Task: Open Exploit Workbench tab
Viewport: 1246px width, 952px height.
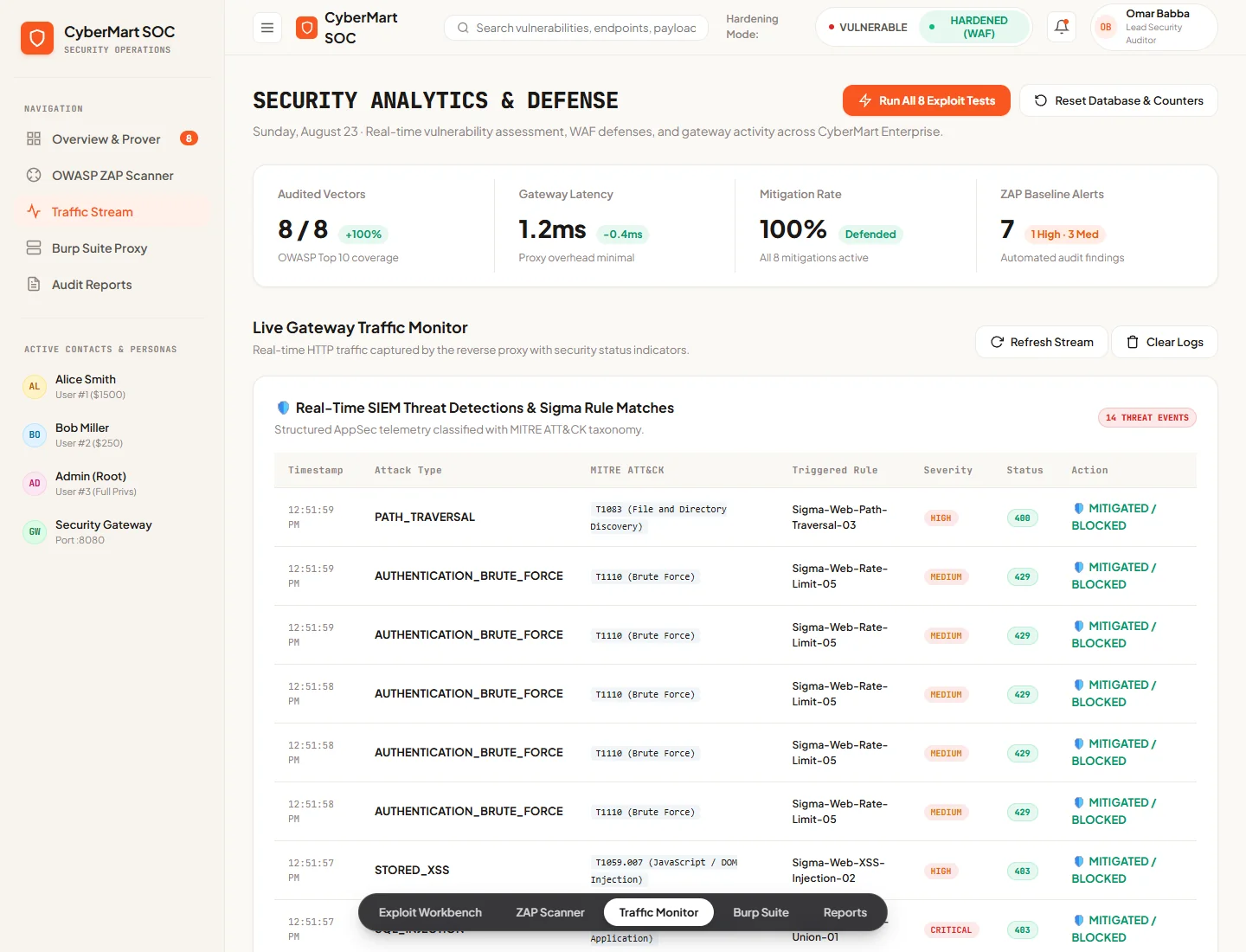Action: (x=430, y=912)
